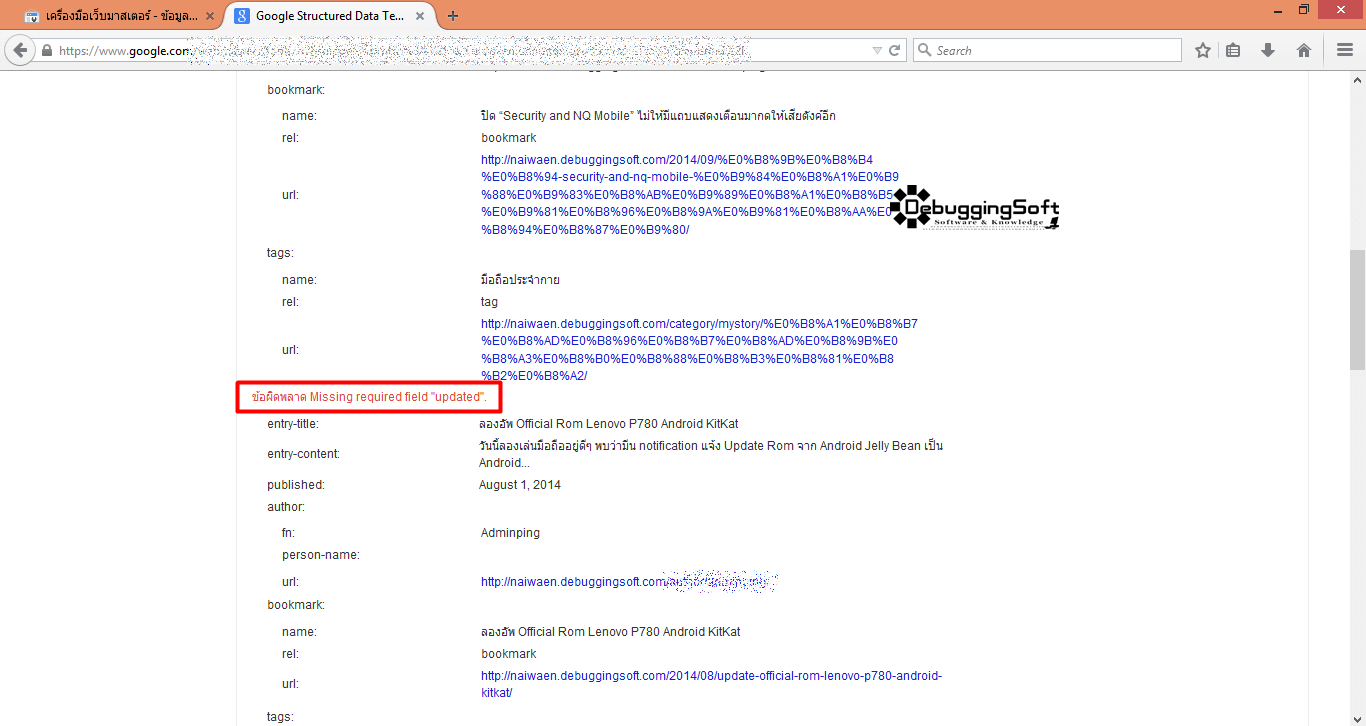
Task: Click the person-name label
Action: point(321,555)
